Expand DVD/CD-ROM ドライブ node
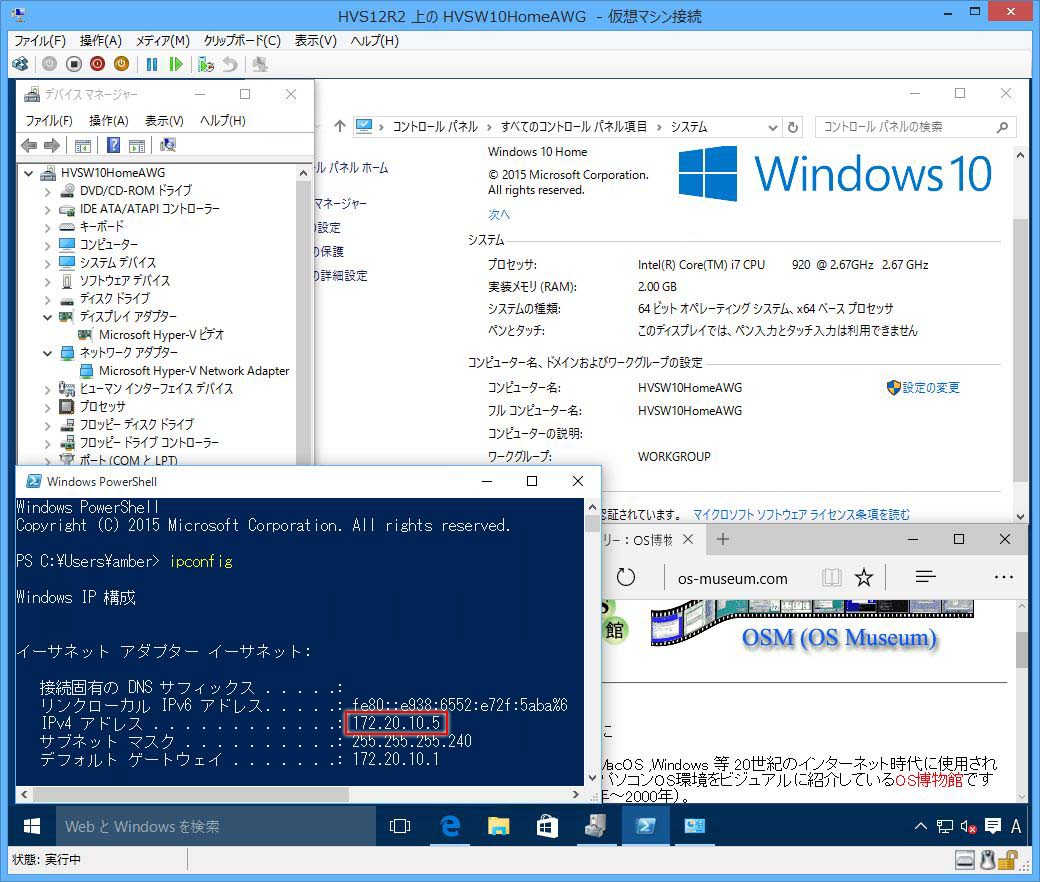Image resolution: width=1040 pixels, height=882 pixels. click(x=47, y=191)
